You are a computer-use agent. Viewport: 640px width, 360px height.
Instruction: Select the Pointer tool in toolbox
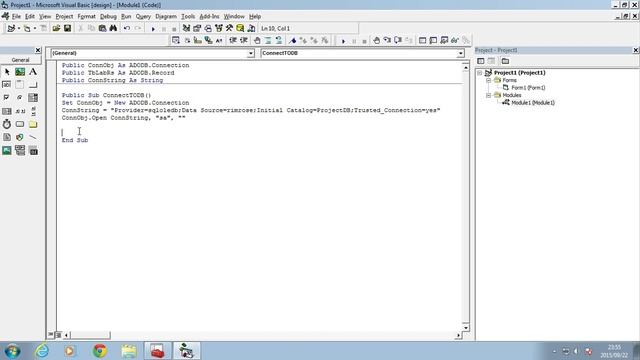(x=7, y=72)
